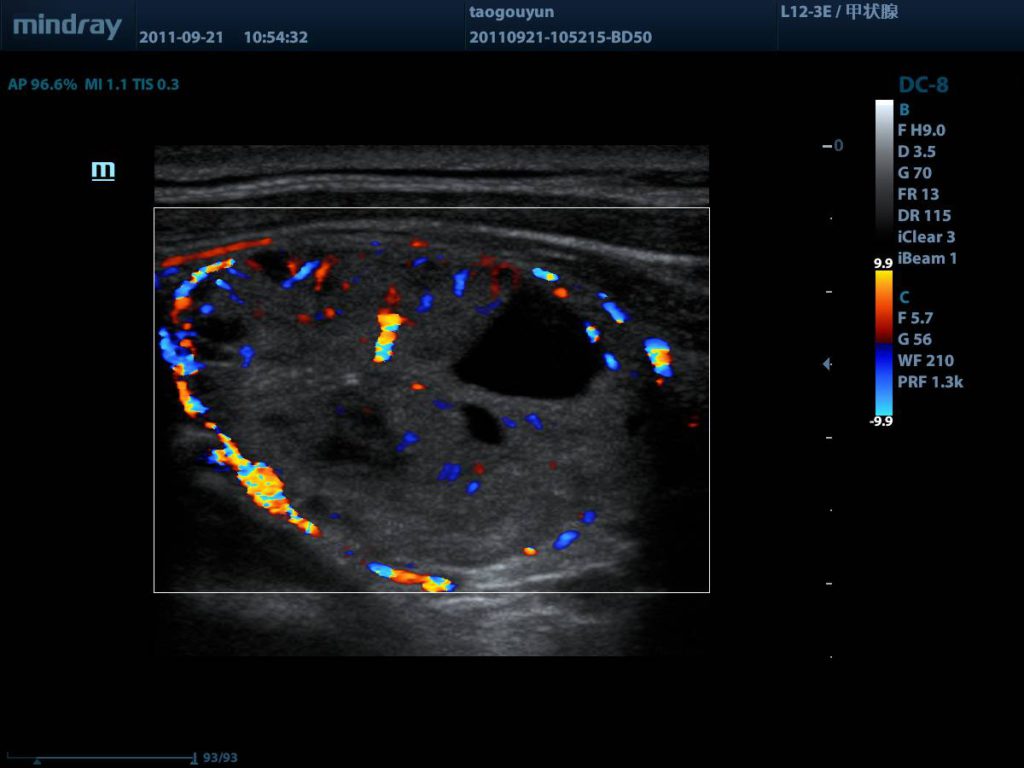Select the B mode parameter label
The width and height of the screenshot is (1024, 768).
(904, 109)
